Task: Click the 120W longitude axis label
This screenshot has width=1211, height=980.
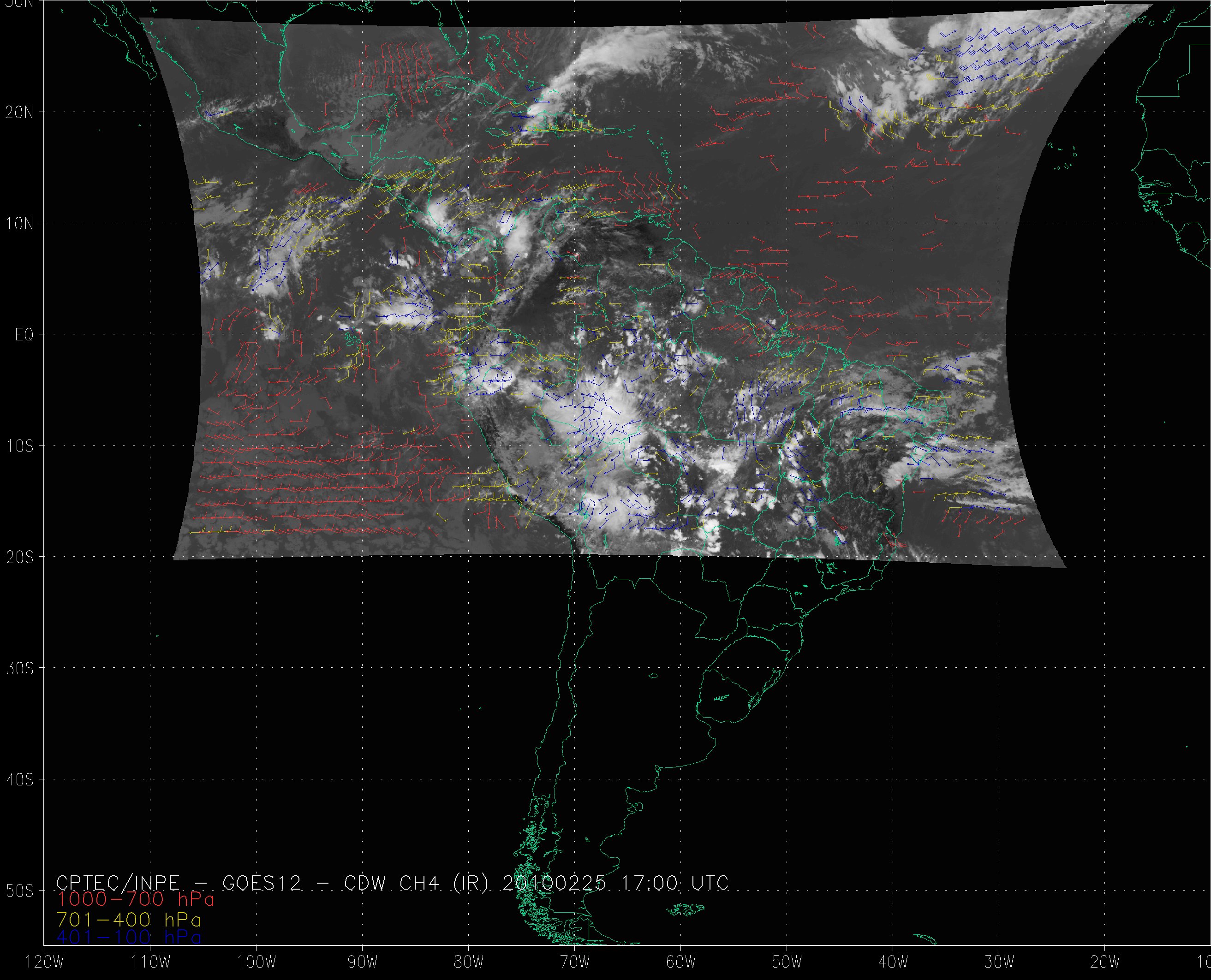Action: (45, 962)
